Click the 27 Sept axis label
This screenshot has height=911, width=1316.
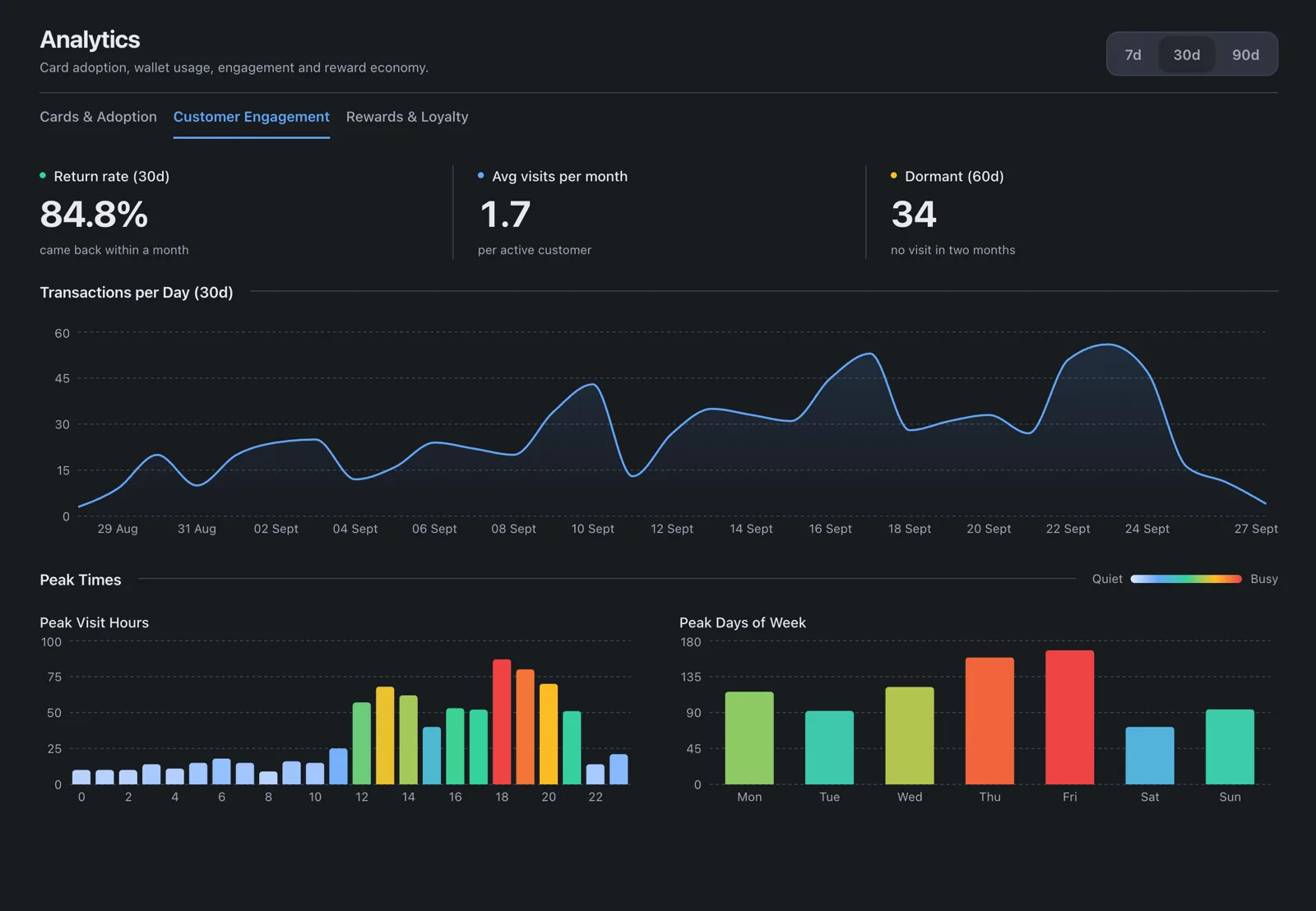point(1256,529)
